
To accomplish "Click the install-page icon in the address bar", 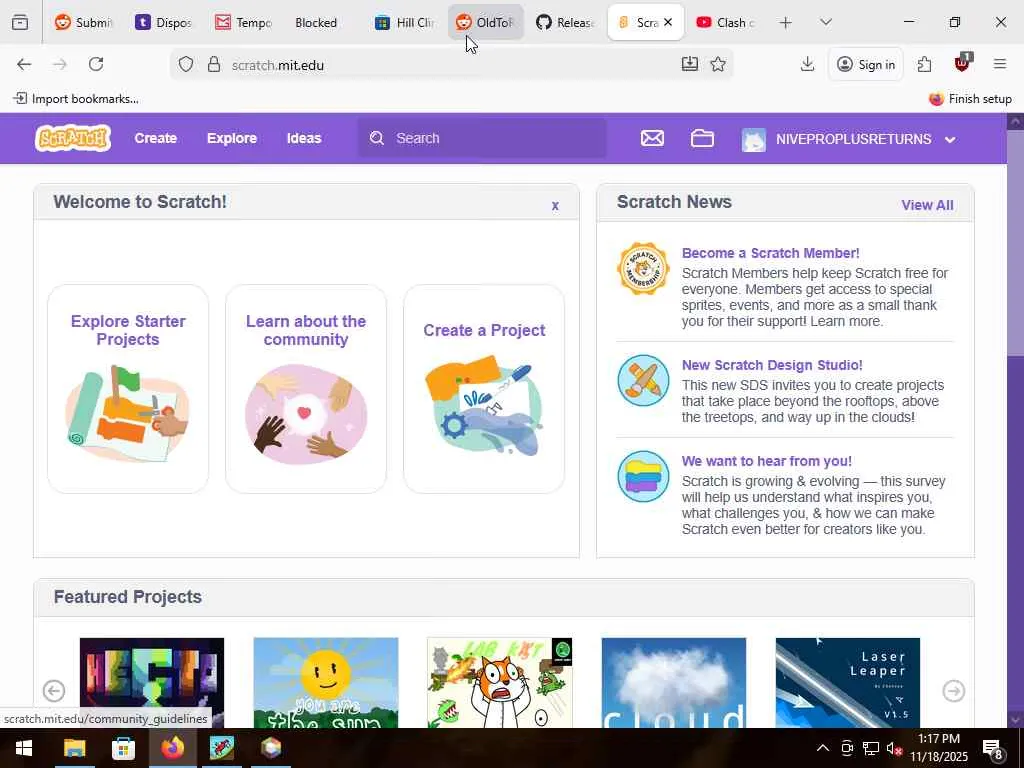I will tap(690, 64).
